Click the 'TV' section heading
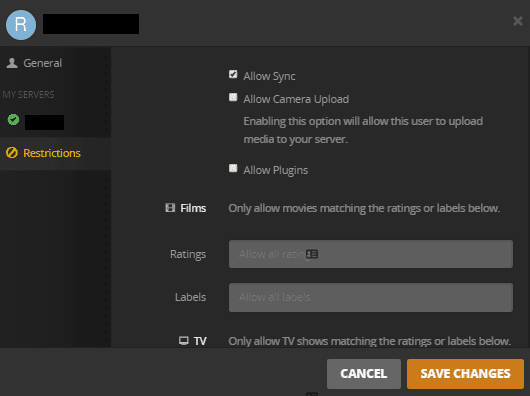The image size is (530, 396). 200,341
